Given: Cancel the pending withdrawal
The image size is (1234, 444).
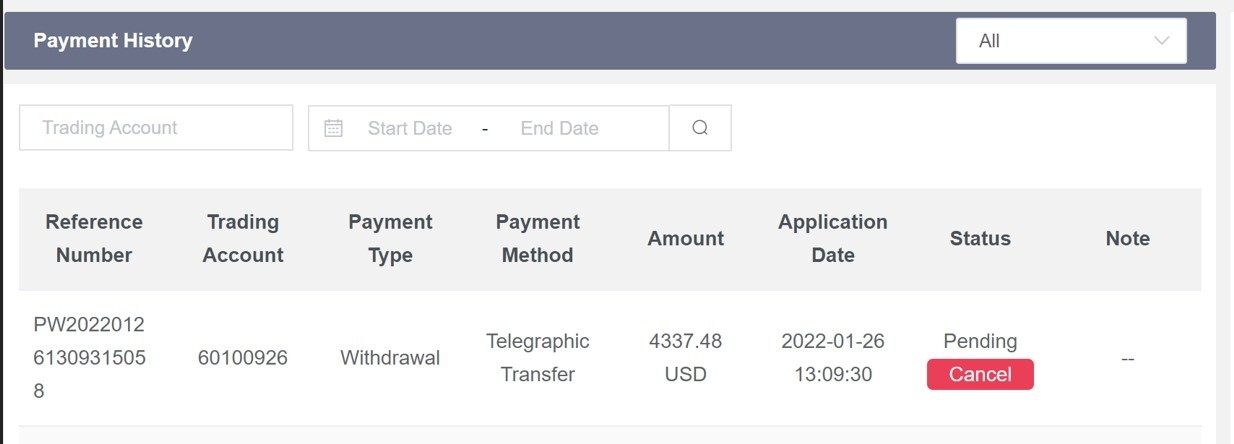Looking at the screenshot, I should (980, 374).
